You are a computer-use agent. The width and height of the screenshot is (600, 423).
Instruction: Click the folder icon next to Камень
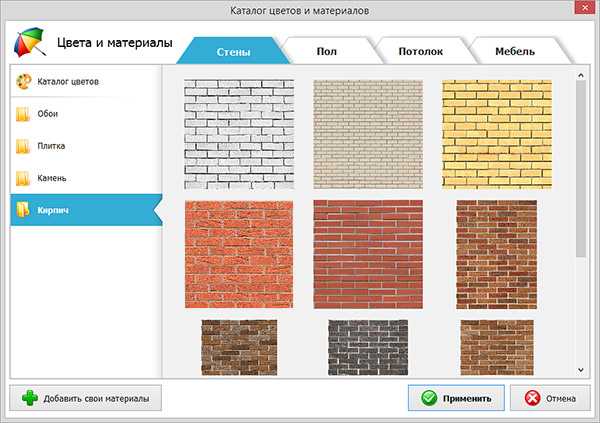(23, 178)
